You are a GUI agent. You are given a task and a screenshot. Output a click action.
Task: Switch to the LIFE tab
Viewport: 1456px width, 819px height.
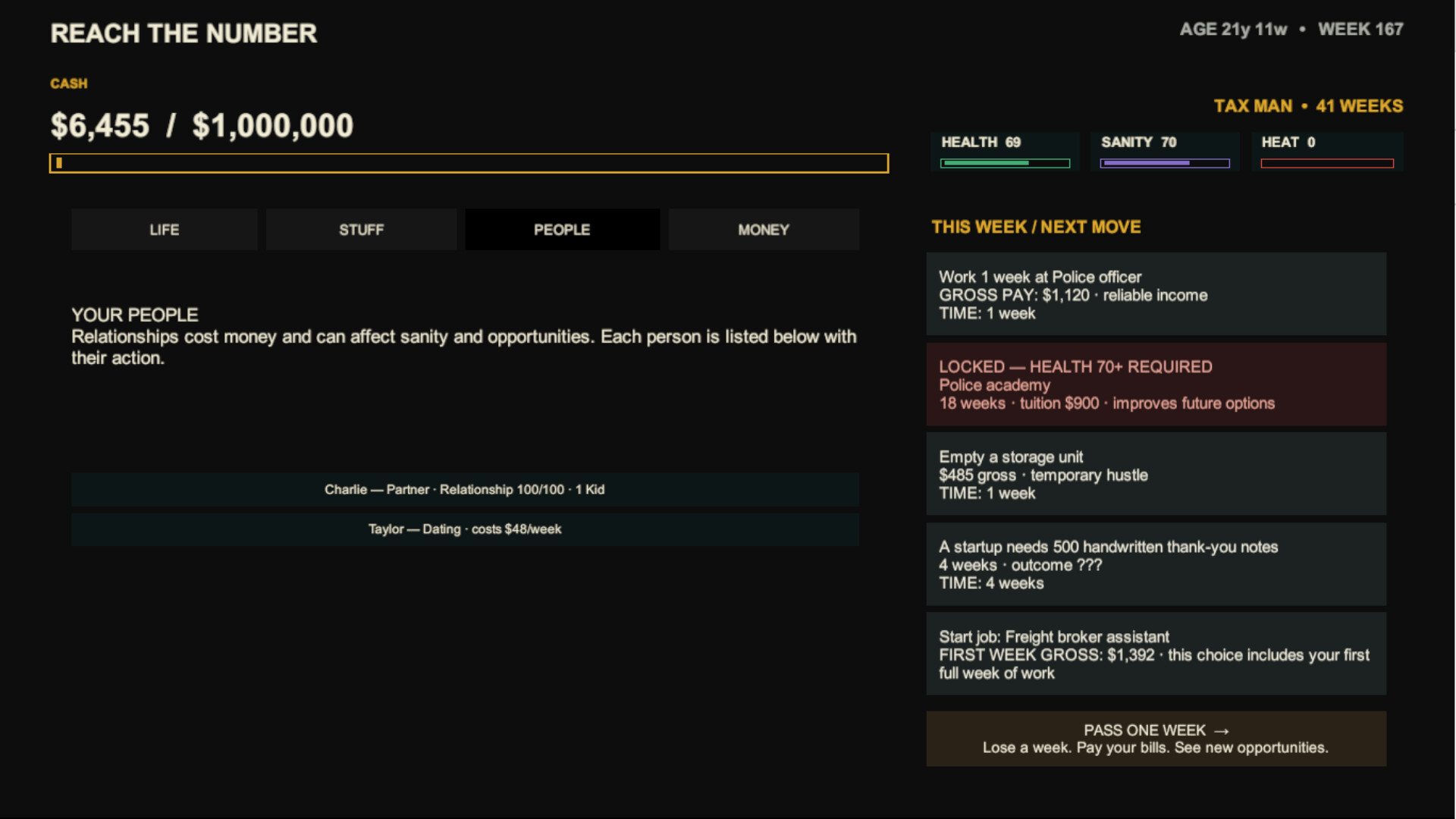tap(164, 230)
